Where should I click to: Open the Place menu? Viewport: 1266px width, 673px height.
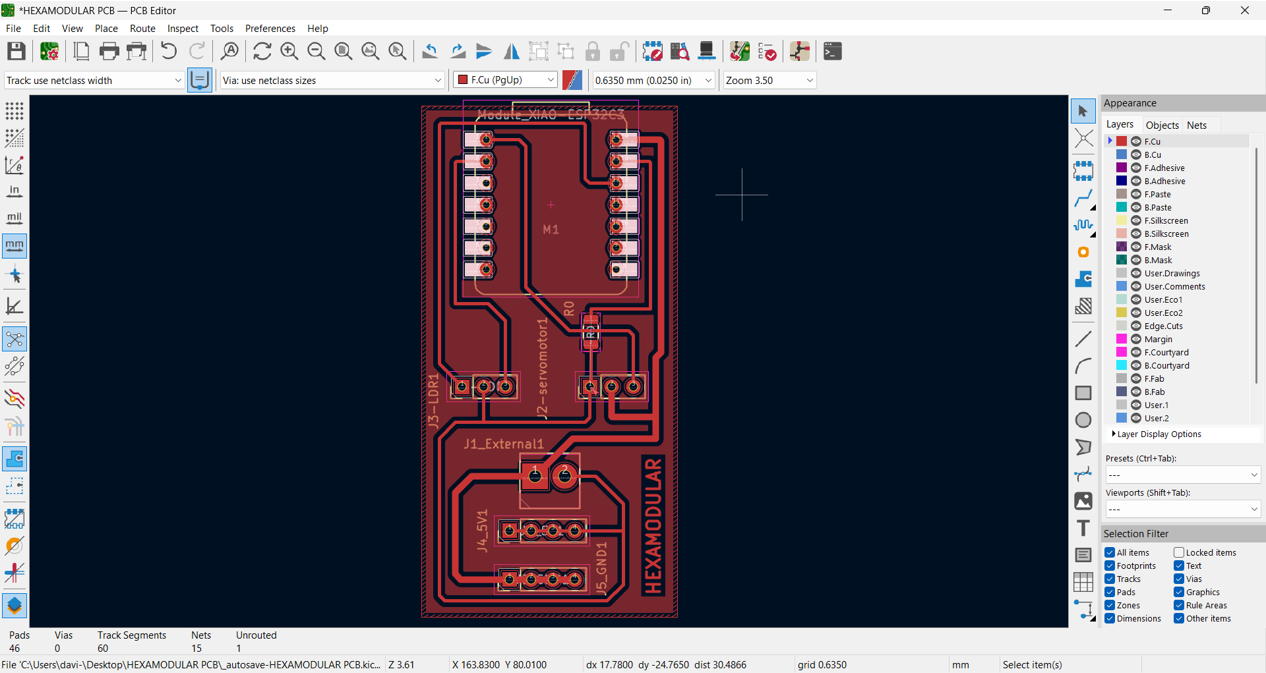[106, 29]
